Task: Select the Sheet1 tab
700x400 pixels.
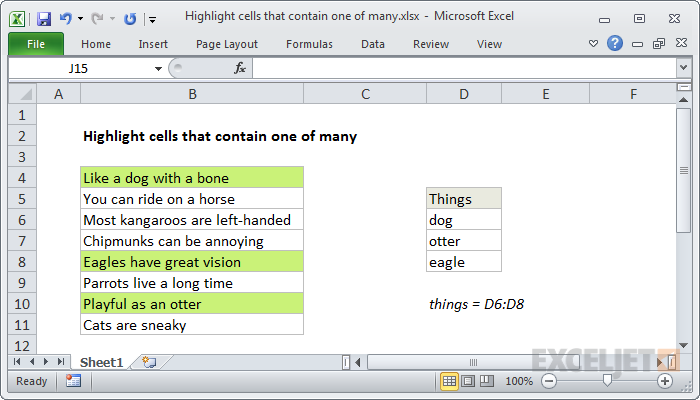Action: [101, 362]
